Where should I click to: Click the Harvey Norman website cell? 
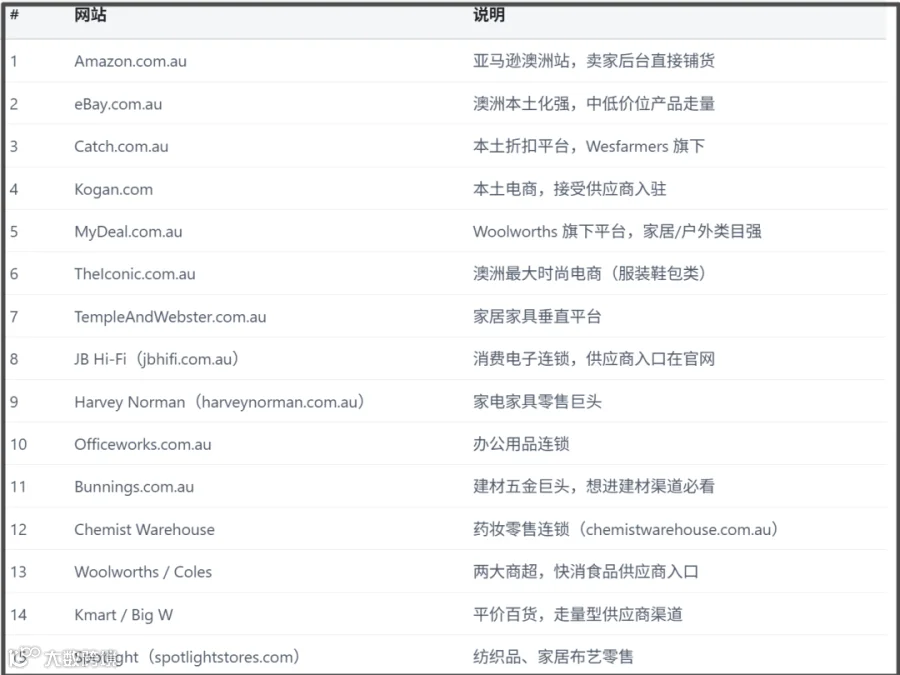220,402
